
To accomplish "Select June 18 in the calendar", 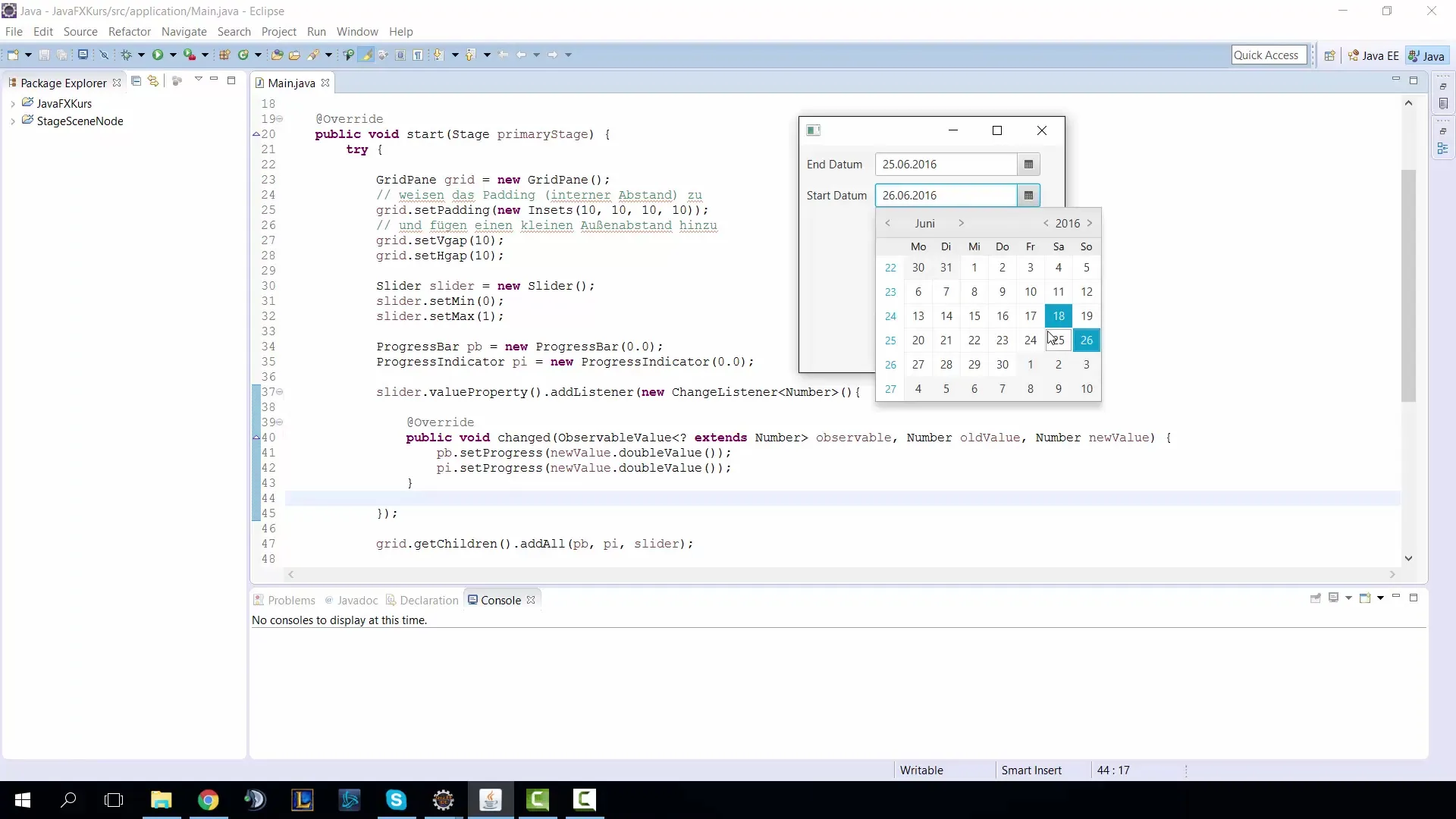I will coord(1059,316).
